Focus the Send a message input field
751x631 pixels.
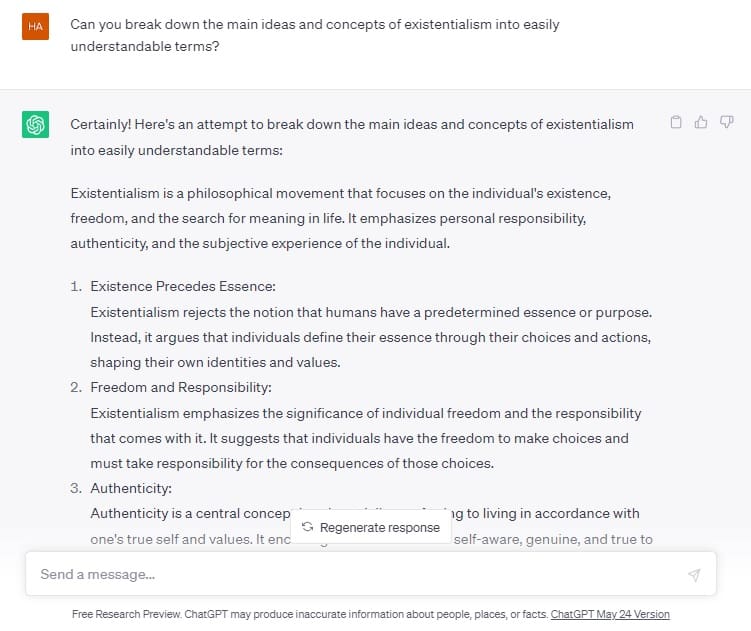tap(371, 574)
